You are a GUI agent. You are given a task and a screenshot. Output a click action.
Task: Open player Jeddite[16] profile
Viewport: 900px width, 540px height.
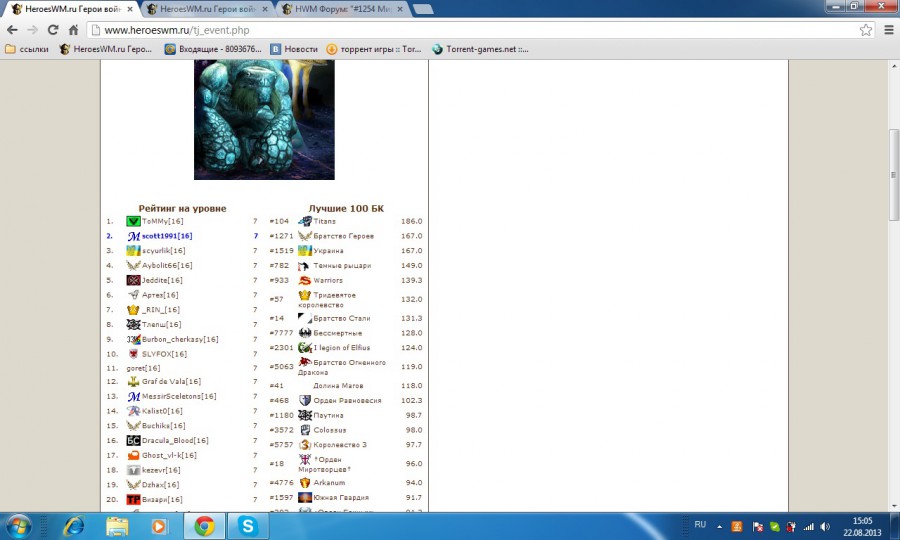[162, 280]
